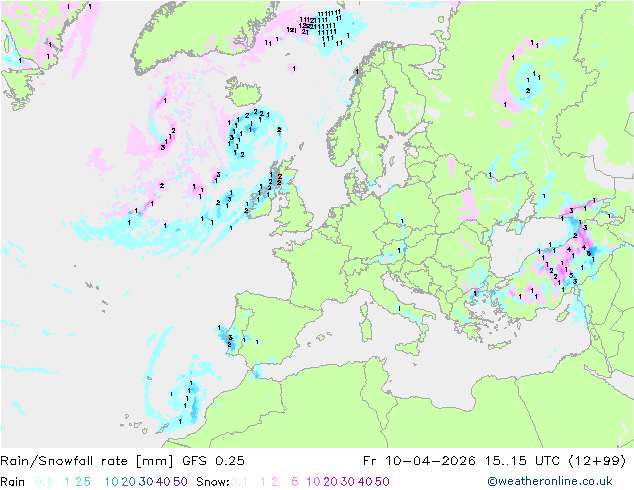Click the "Snow:" legend label
The height and width of the screenshot is (490, 634).
(213, 482)
